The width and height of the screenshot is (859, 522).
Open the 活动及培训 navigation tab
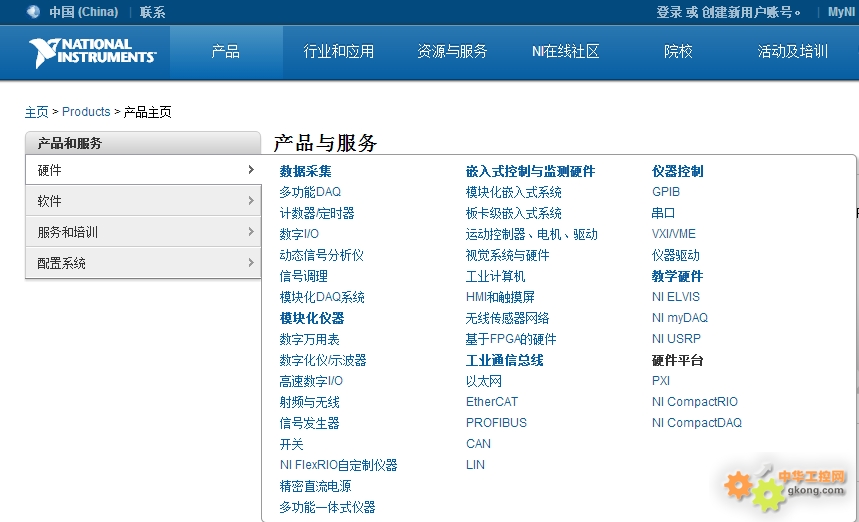792,51
